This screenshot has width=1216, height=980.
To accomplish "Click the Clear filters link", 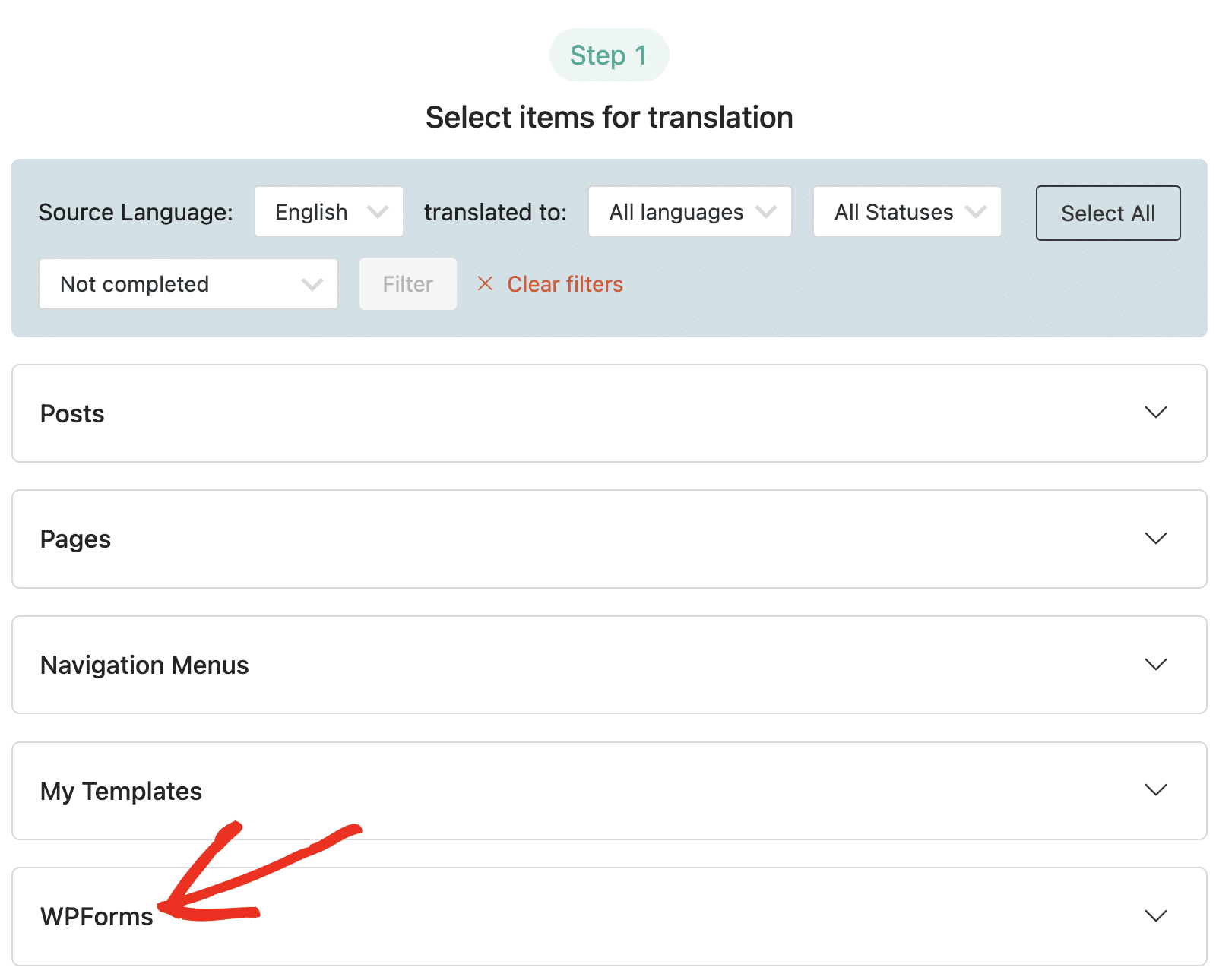I will click(x=565, y=284).
